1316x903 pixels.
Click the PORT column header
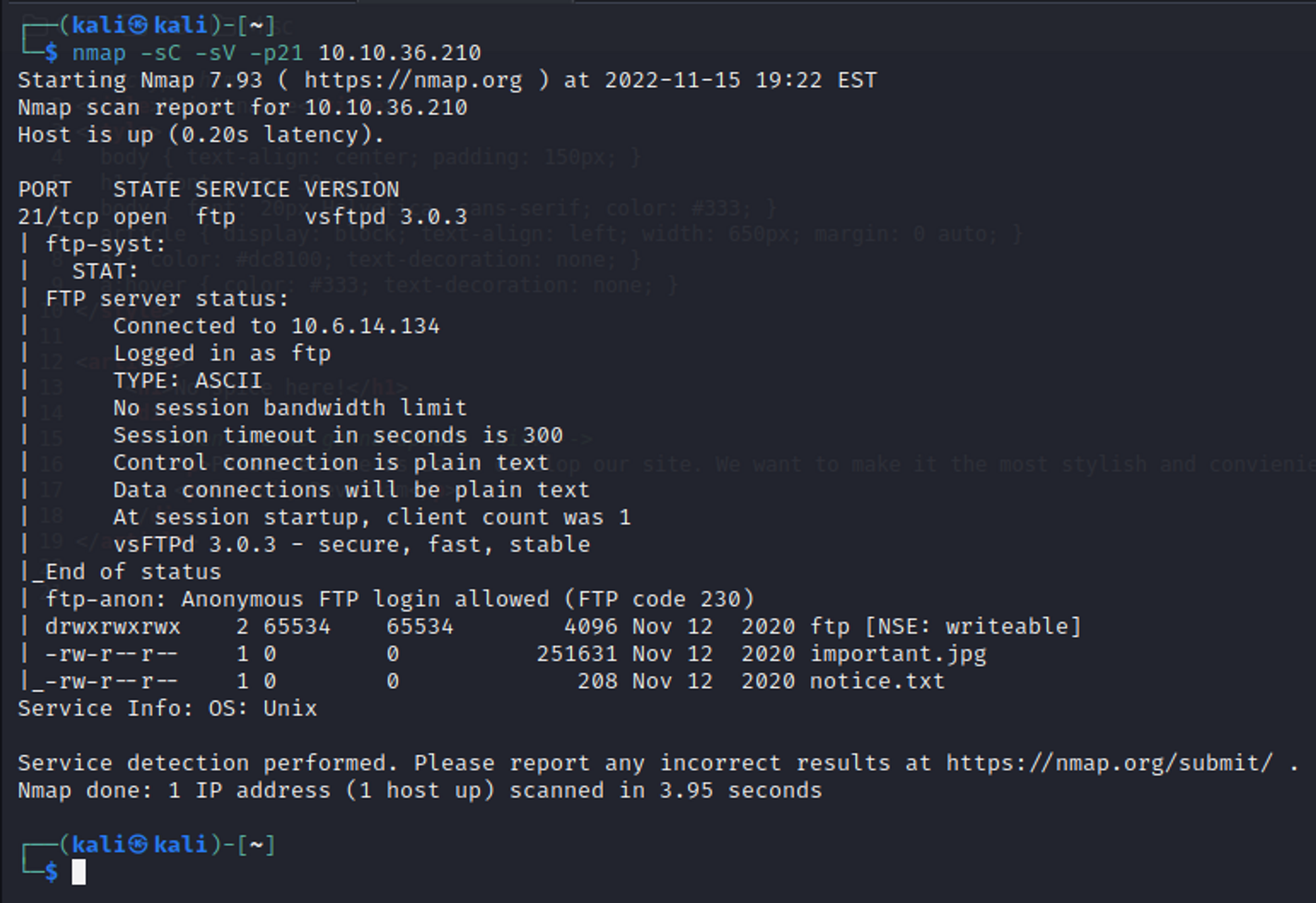pyautogui.click(x=44, y=190)
